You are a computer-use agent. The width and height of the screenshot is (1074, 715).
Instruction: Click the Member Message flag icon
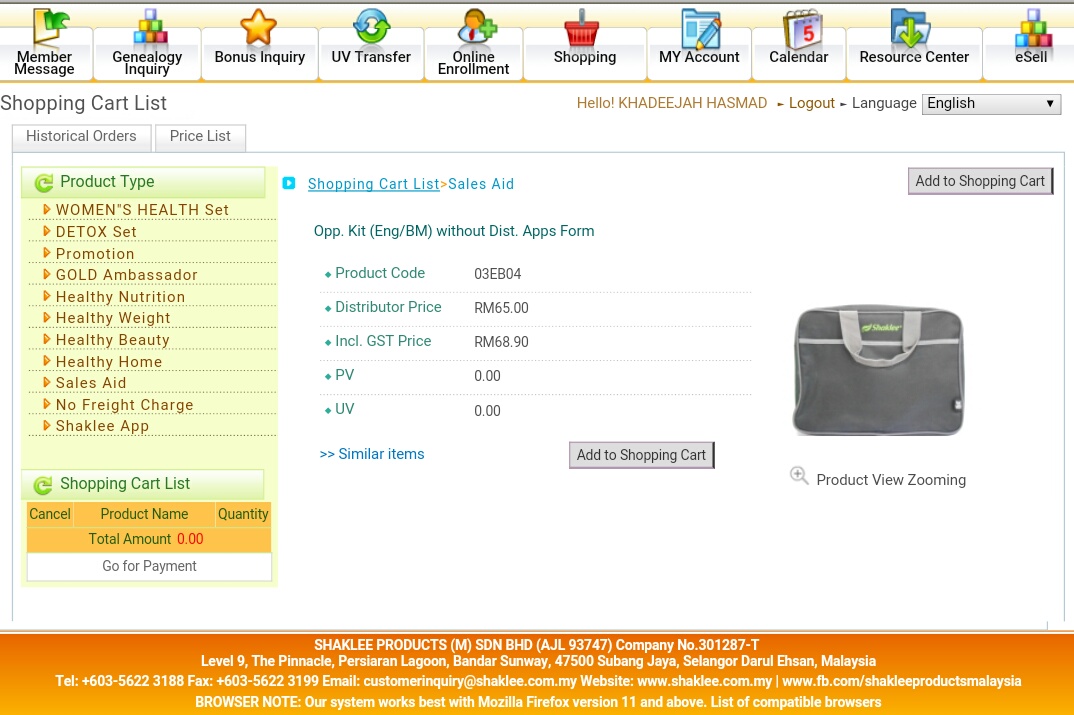[51, 27]
